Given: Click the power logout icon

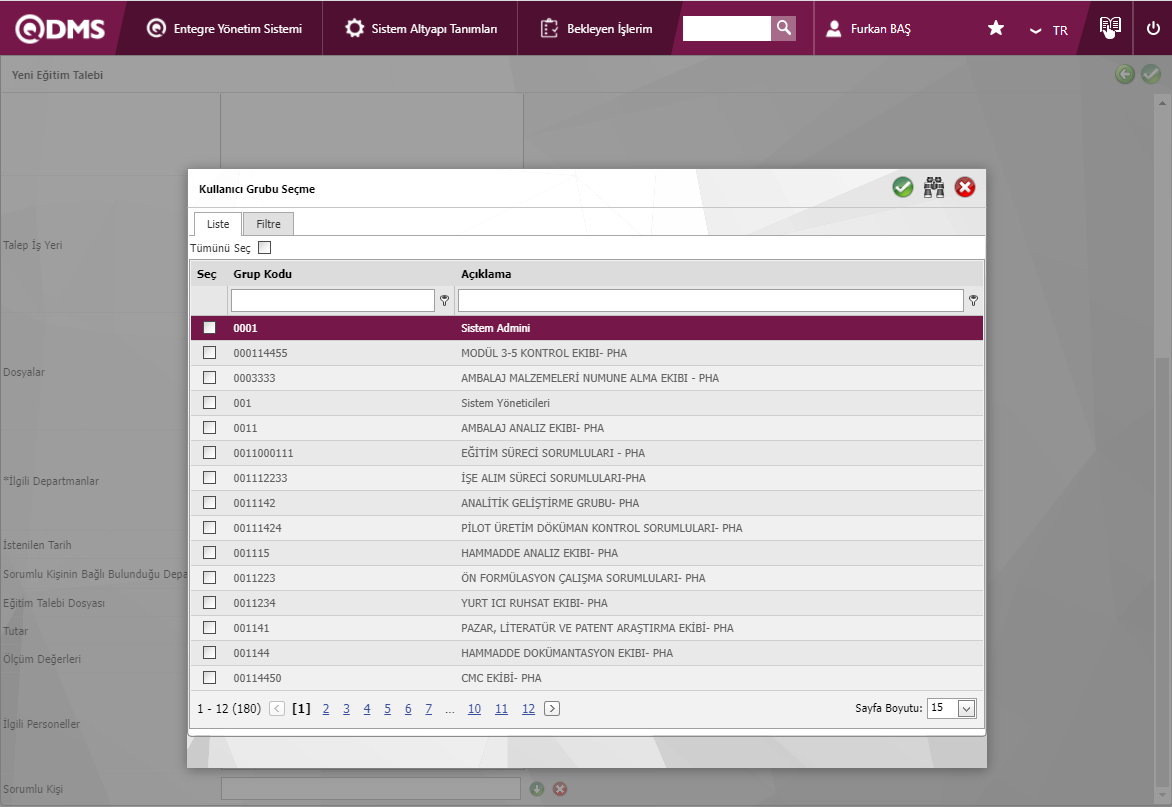Looking at the screenshot, I should (1153, 28).
